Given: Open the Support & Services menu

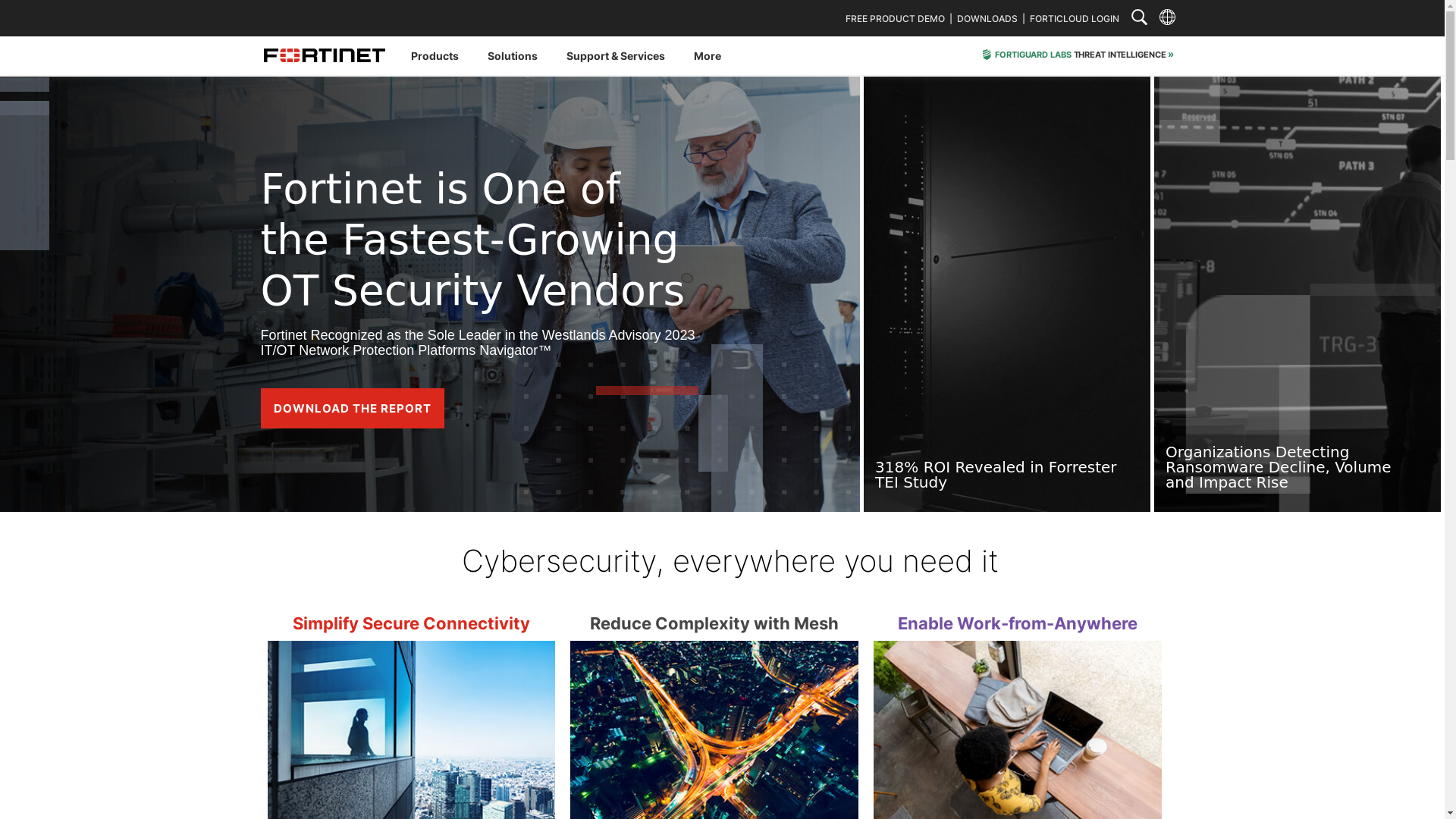Looking at the screenshot, I should (615, 56).
